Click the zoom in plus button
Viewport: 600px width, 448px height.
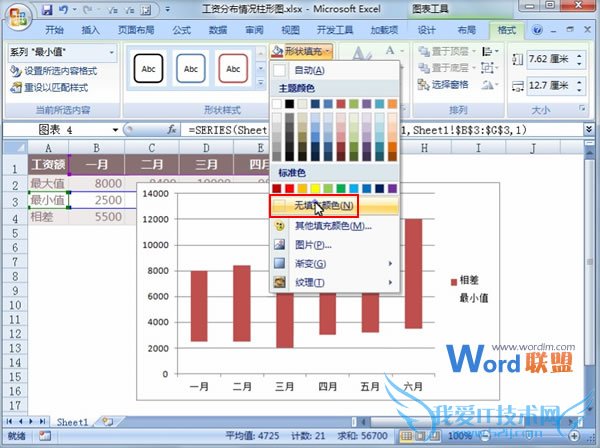(x=574, y=436)
